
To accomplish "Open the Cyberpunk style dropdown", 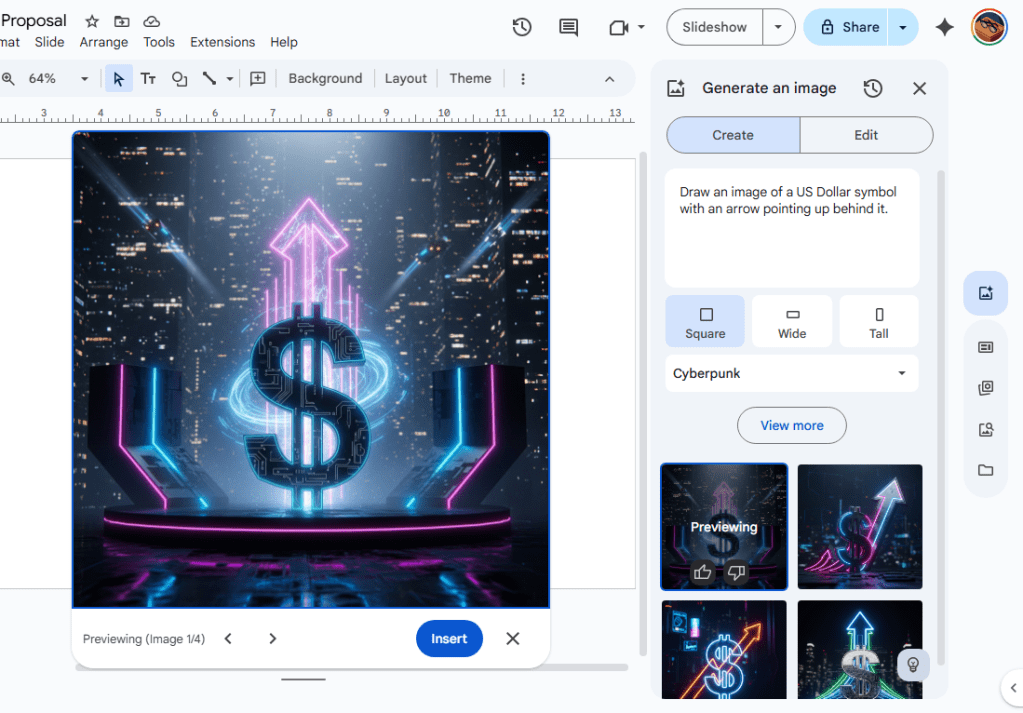I will pos(791,373).
